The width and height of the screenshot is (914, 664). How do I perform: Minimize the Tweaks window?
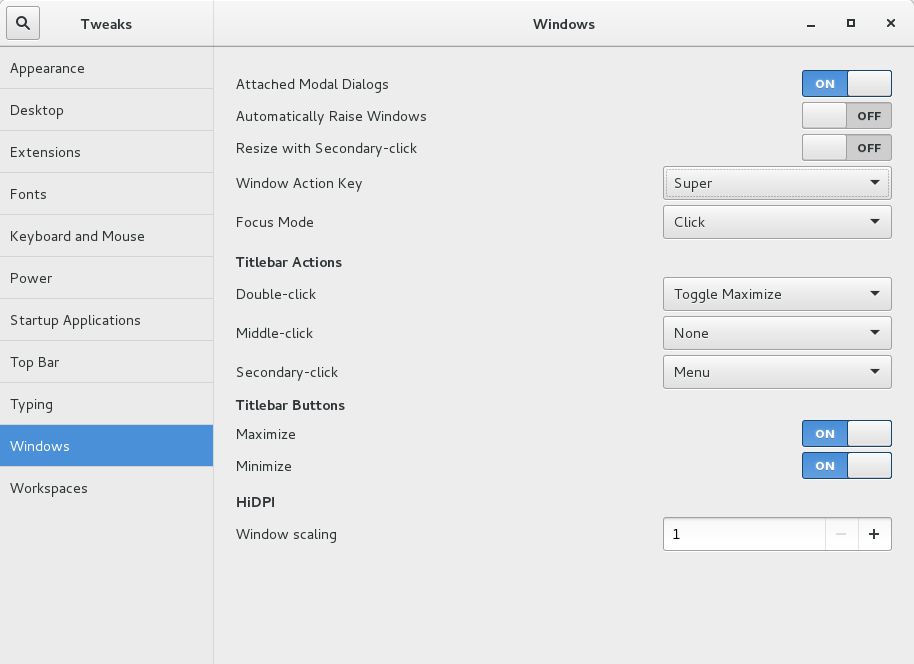(811, 24)
